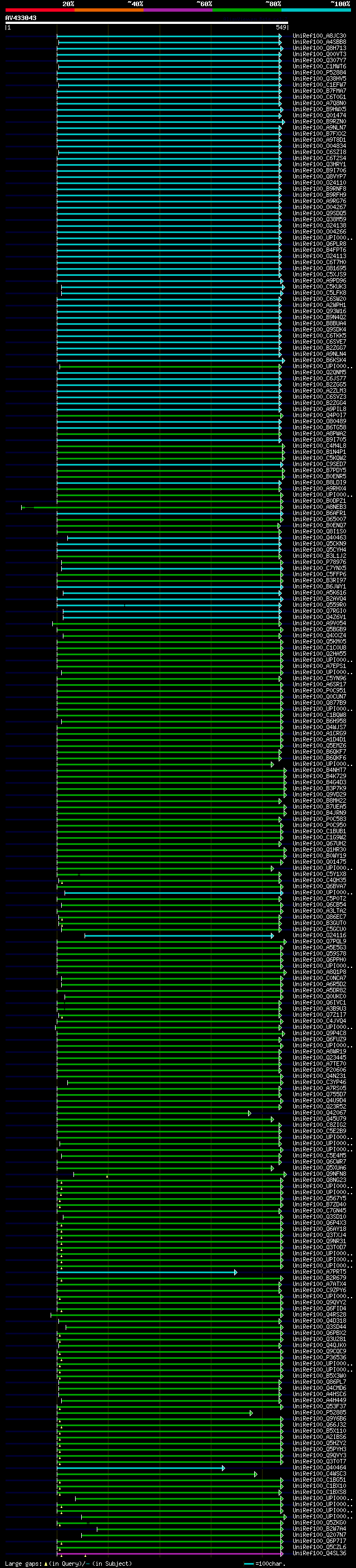Select hit label UniRef100_B2W7A4
Image resolution: width=356 pixels, height=1568 pixels.
319,1529
